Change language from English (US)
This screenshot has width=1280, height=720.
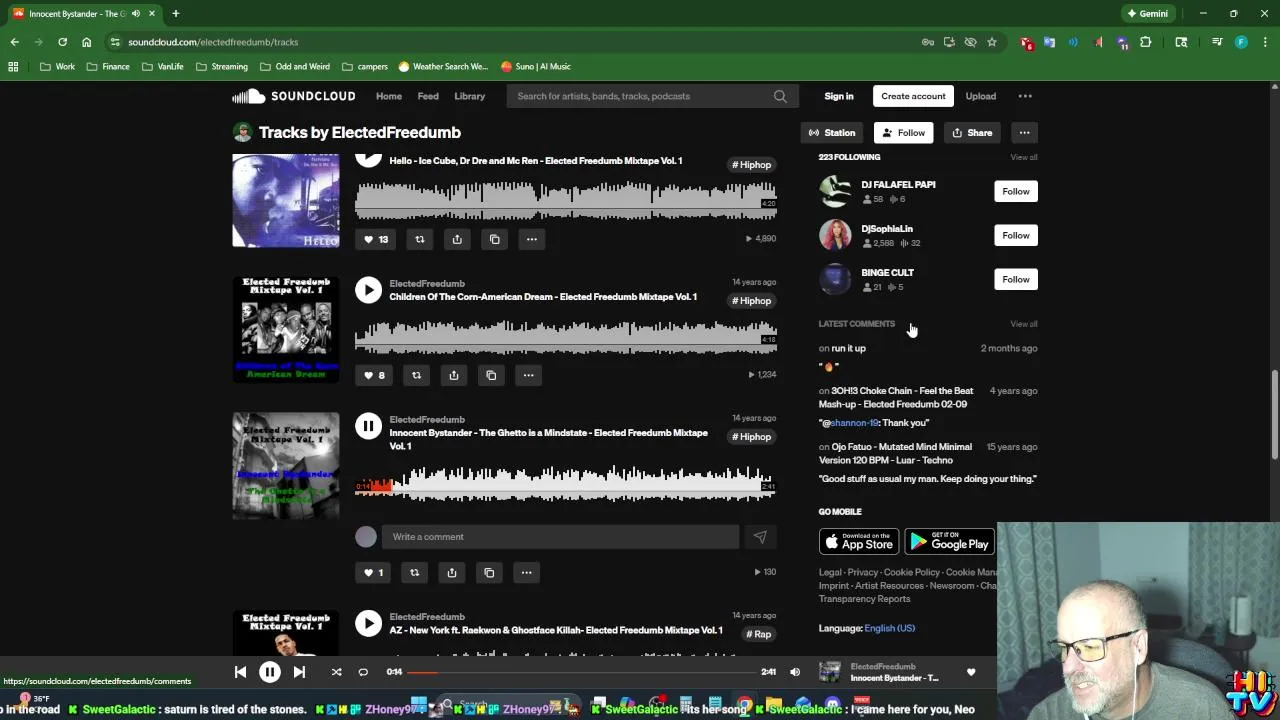[x=889, y=628]
